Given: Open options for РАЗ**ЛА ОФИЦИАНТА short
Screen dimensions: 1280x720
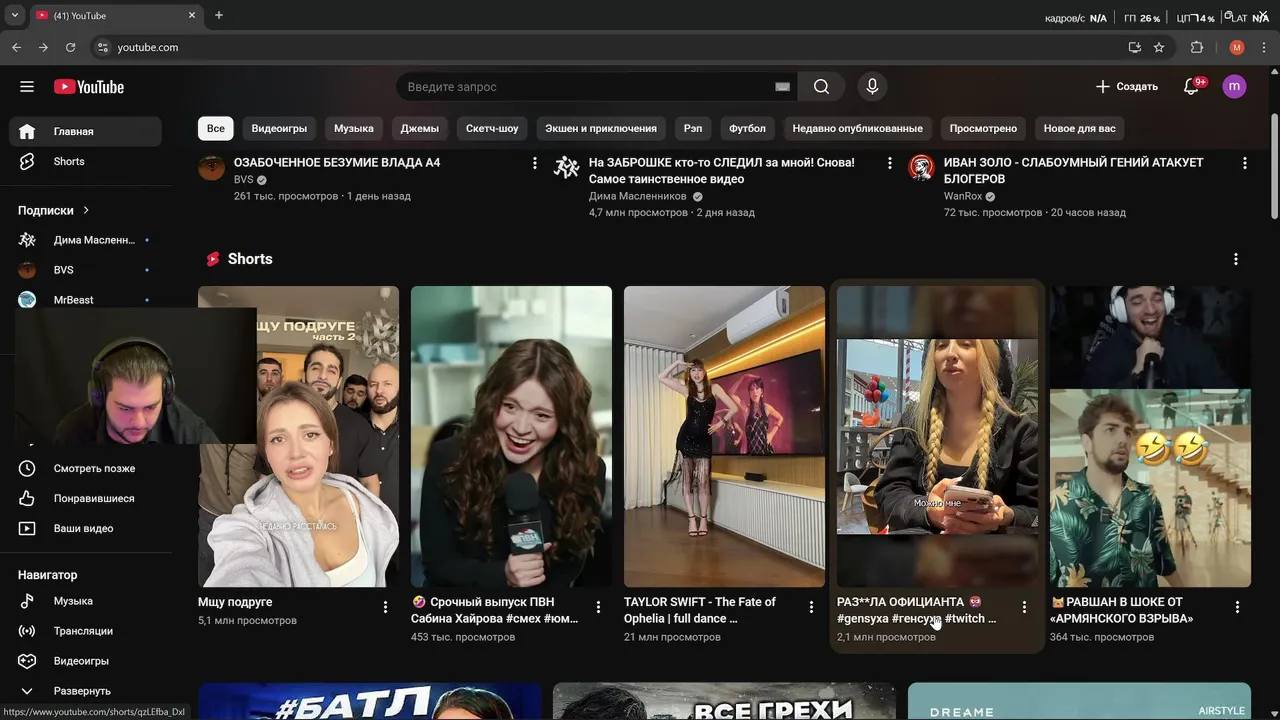Looking at the screenshot, I should (1024, 607).
